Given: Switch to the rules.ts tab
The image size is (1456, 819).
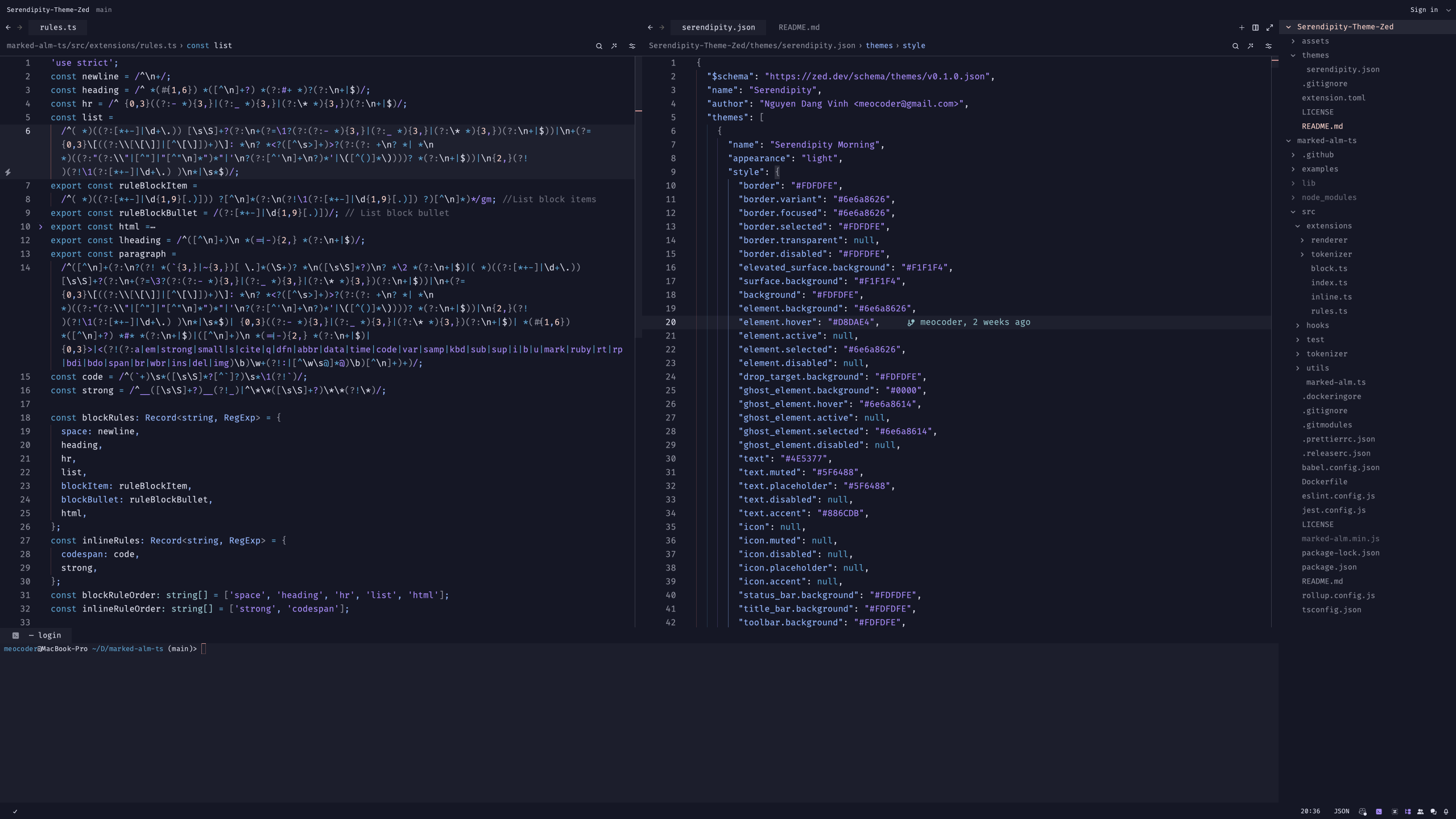Looking at the screenshot, I should click(57, 27).
